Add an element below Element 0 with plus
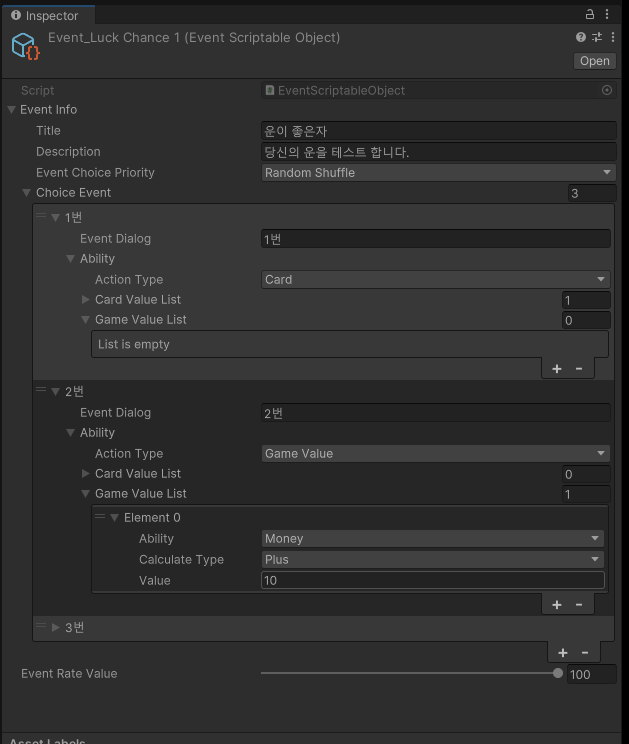This screenshot has height=744, width=629. pos(557,605)
